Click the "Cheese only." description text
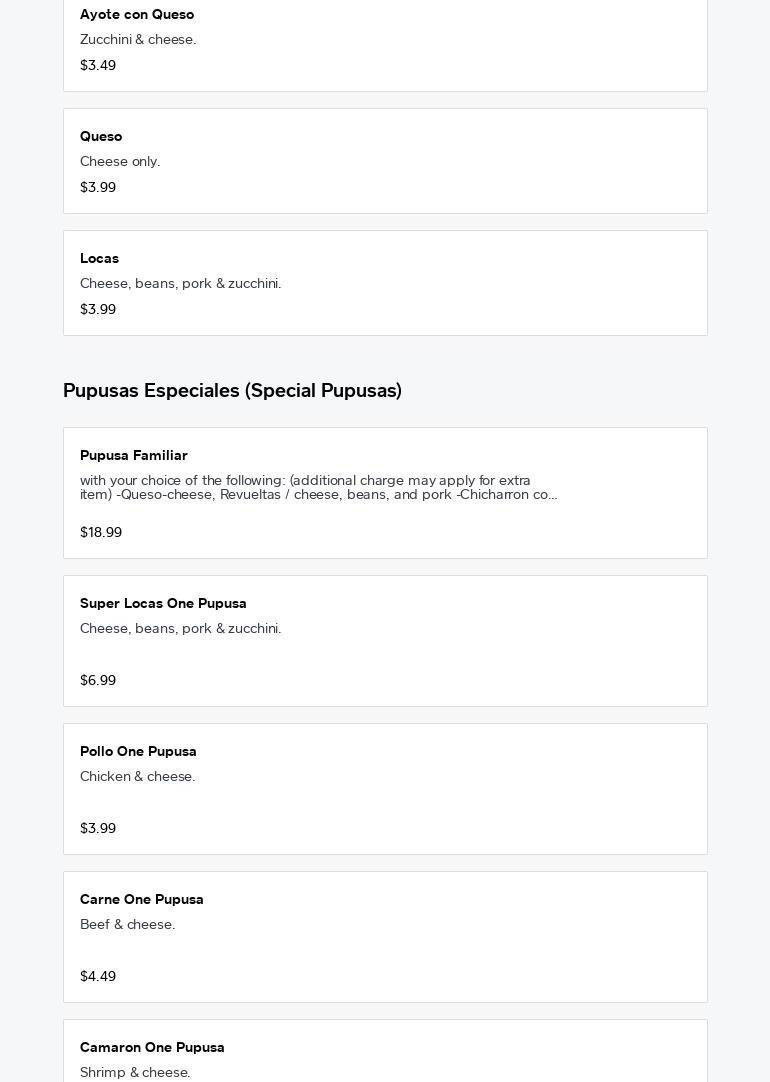The image size is (770, 1082). click(x=120, y=162)
